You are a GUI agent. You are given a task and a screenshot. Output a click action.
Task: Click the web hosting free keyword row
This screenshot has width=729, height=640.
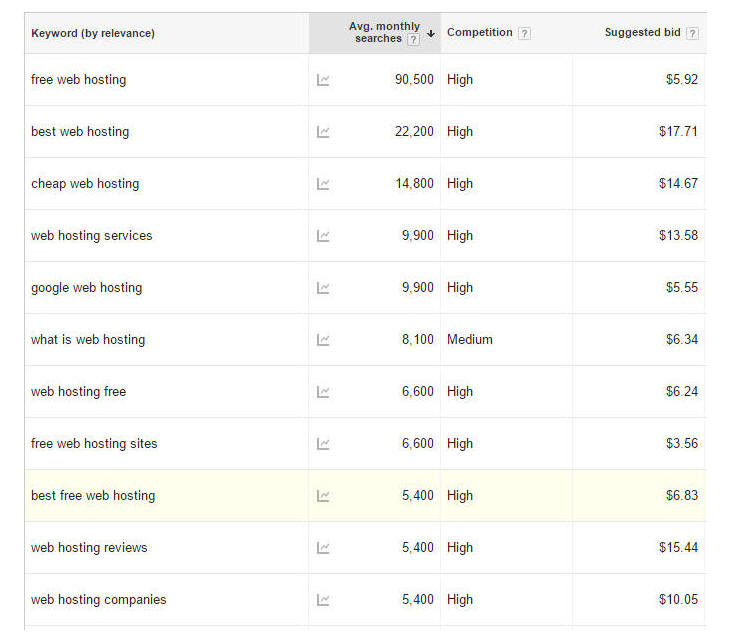[79, 392]
